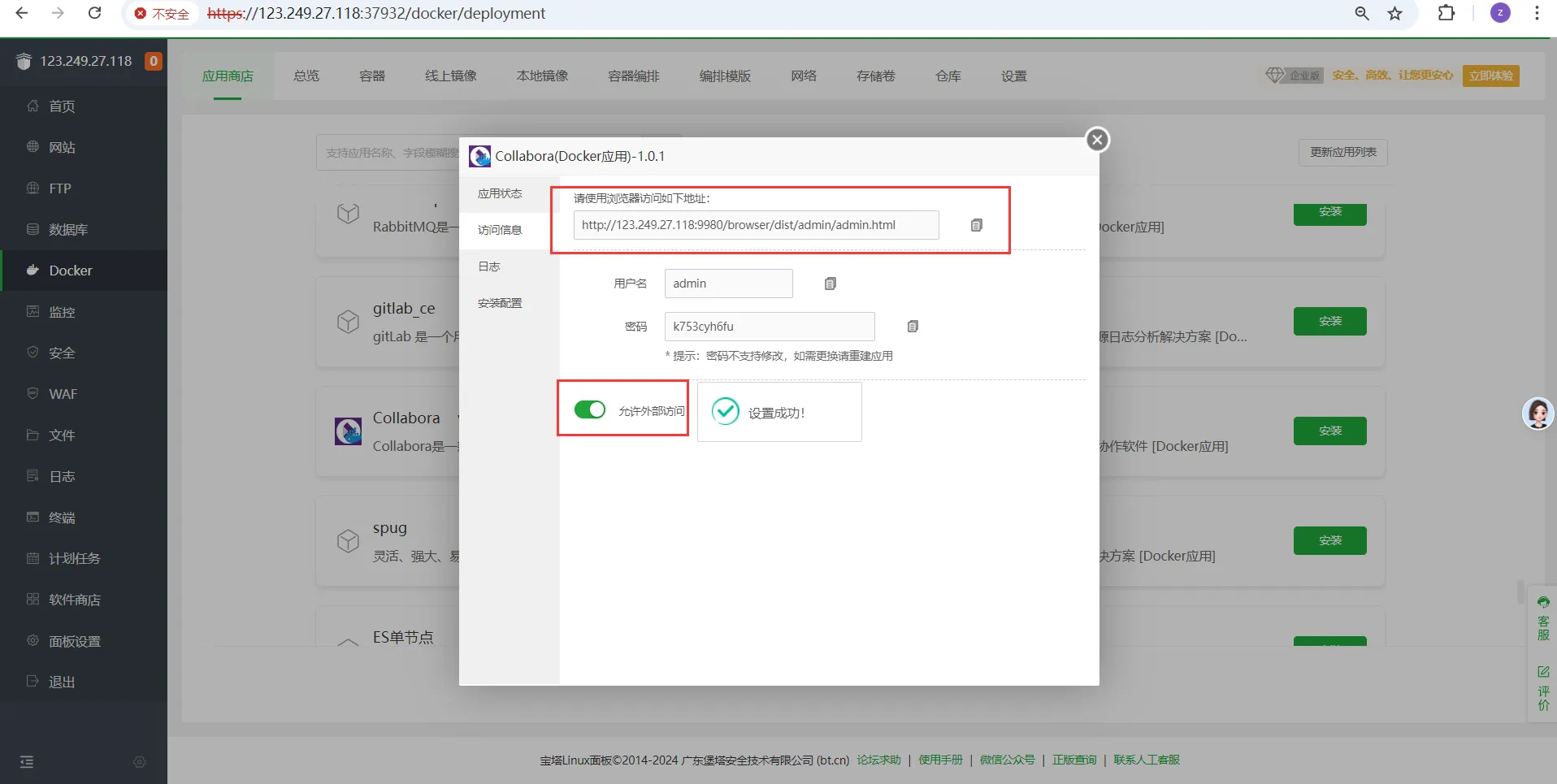This screenshot has width=1557, height=784.
Task: Click the access URL input field
Action: 756,225
